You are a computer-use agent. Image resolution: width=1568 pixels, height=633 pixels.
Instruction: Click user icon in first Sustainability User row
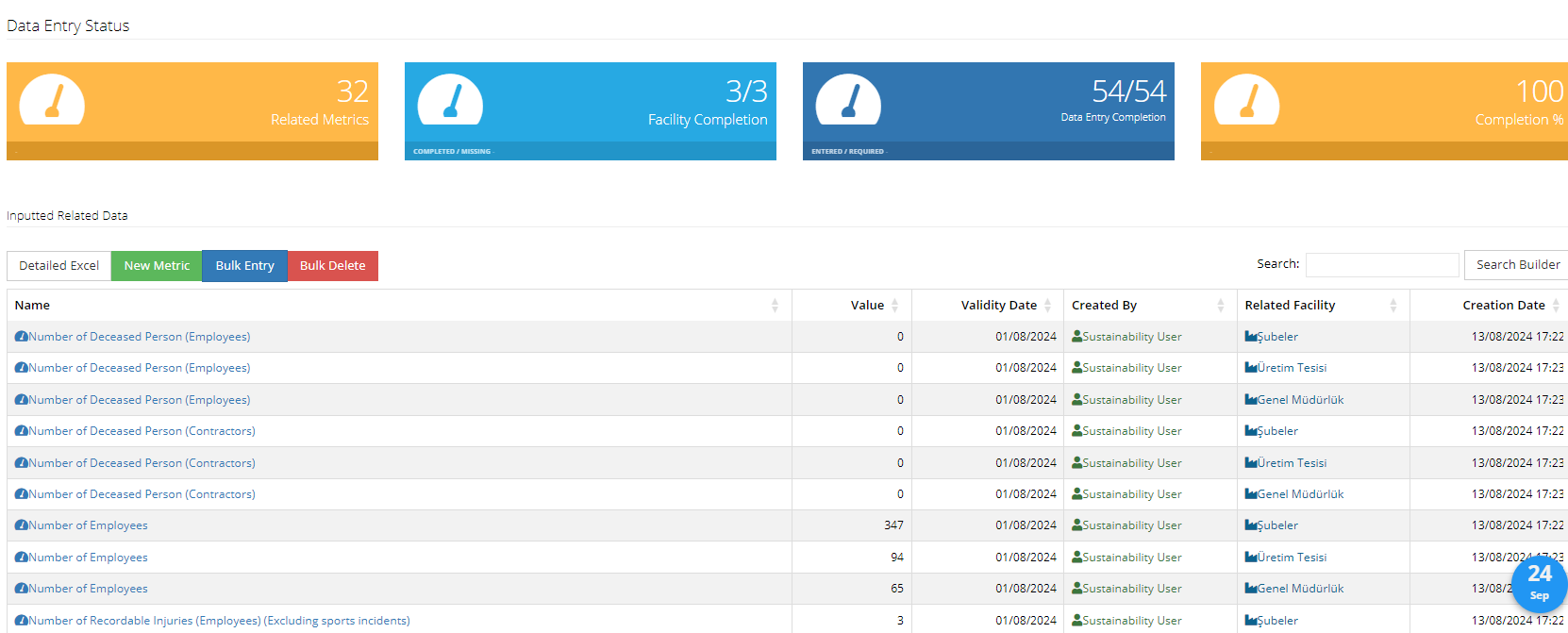click(x=1076, y=337)
